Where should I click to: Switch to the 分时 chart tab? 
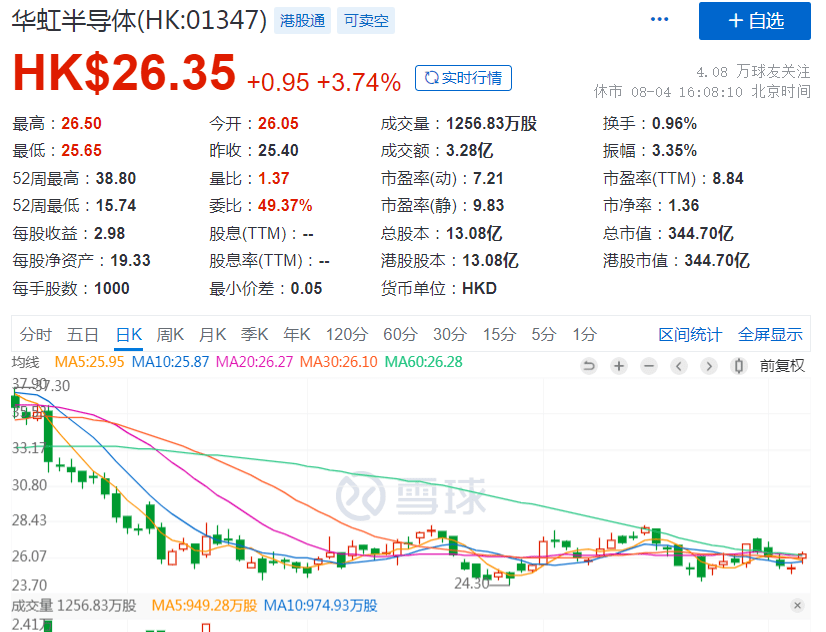tap(36, 334)
